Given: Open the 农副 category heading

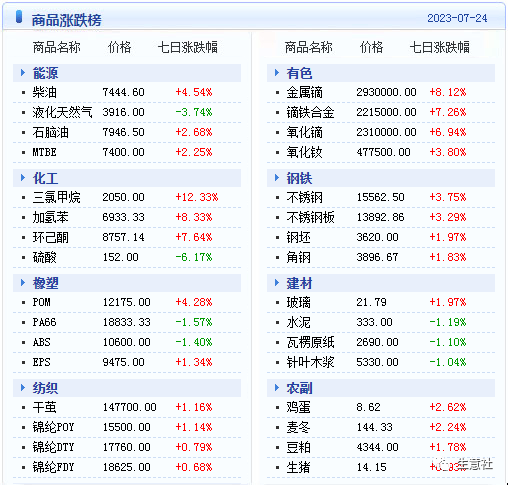Looking at the screenshot, I should (x=299, y=388).
